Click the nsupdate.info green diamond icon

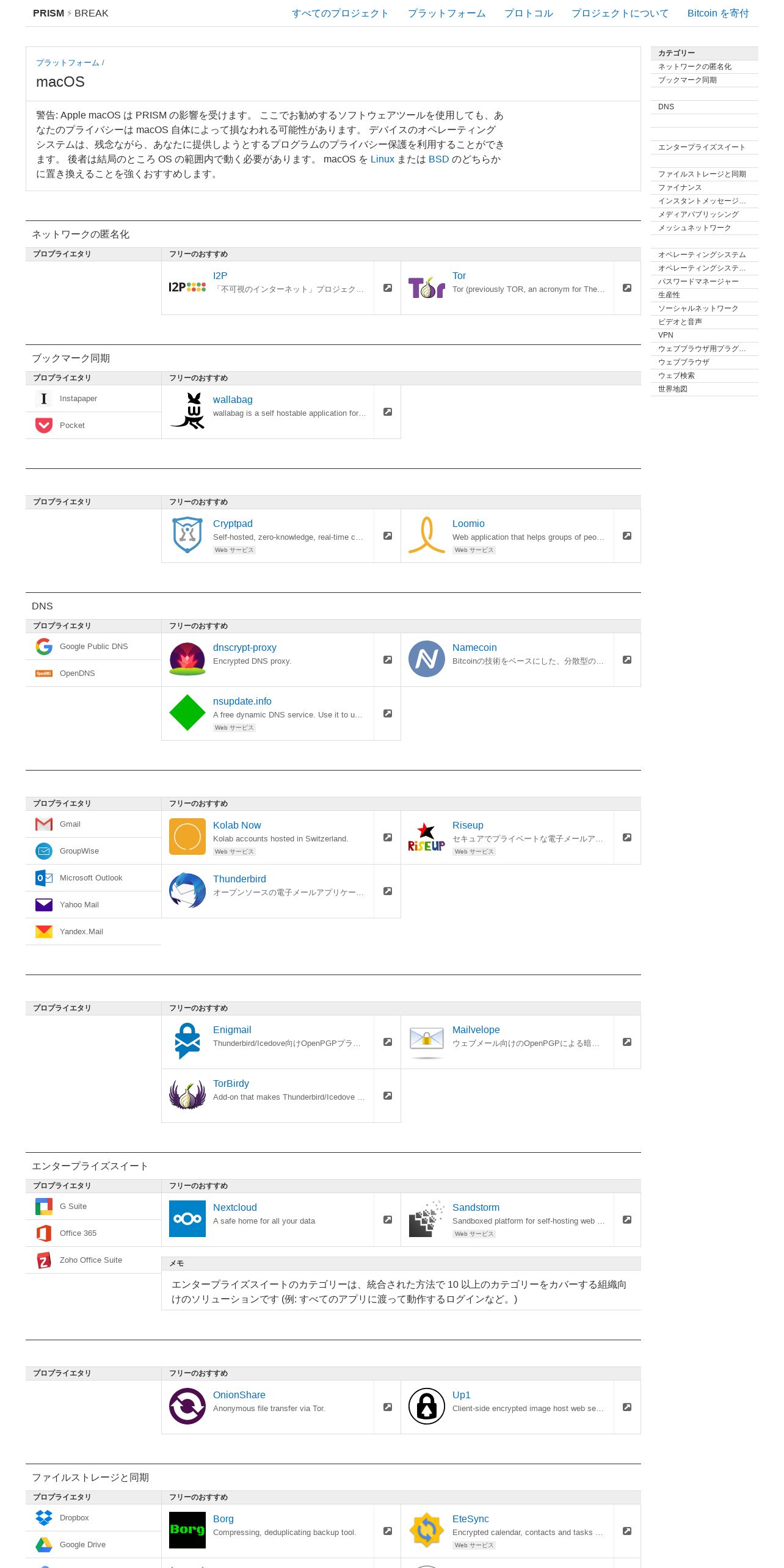tap(187, 713)
